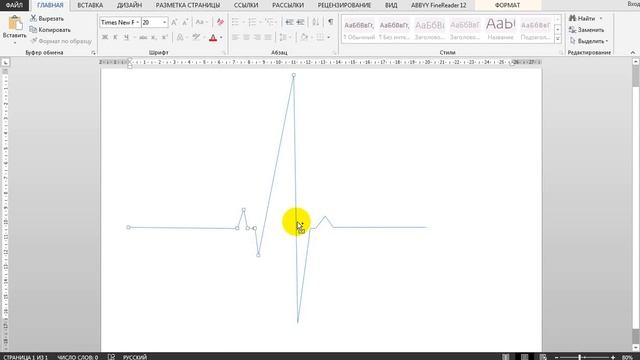Toggle align text left
This screenshot has width=640, height=360.
point(236,38)
